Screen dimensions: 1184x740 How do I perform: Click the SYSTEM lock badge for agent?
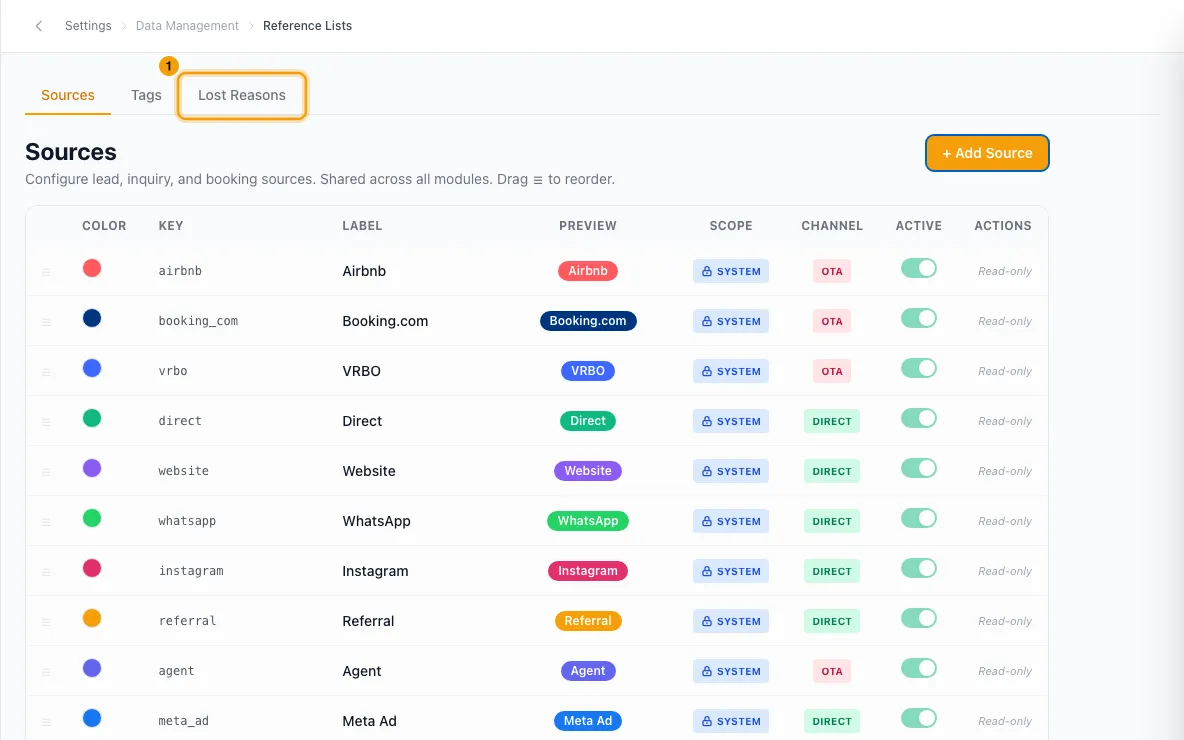point(731,671)
